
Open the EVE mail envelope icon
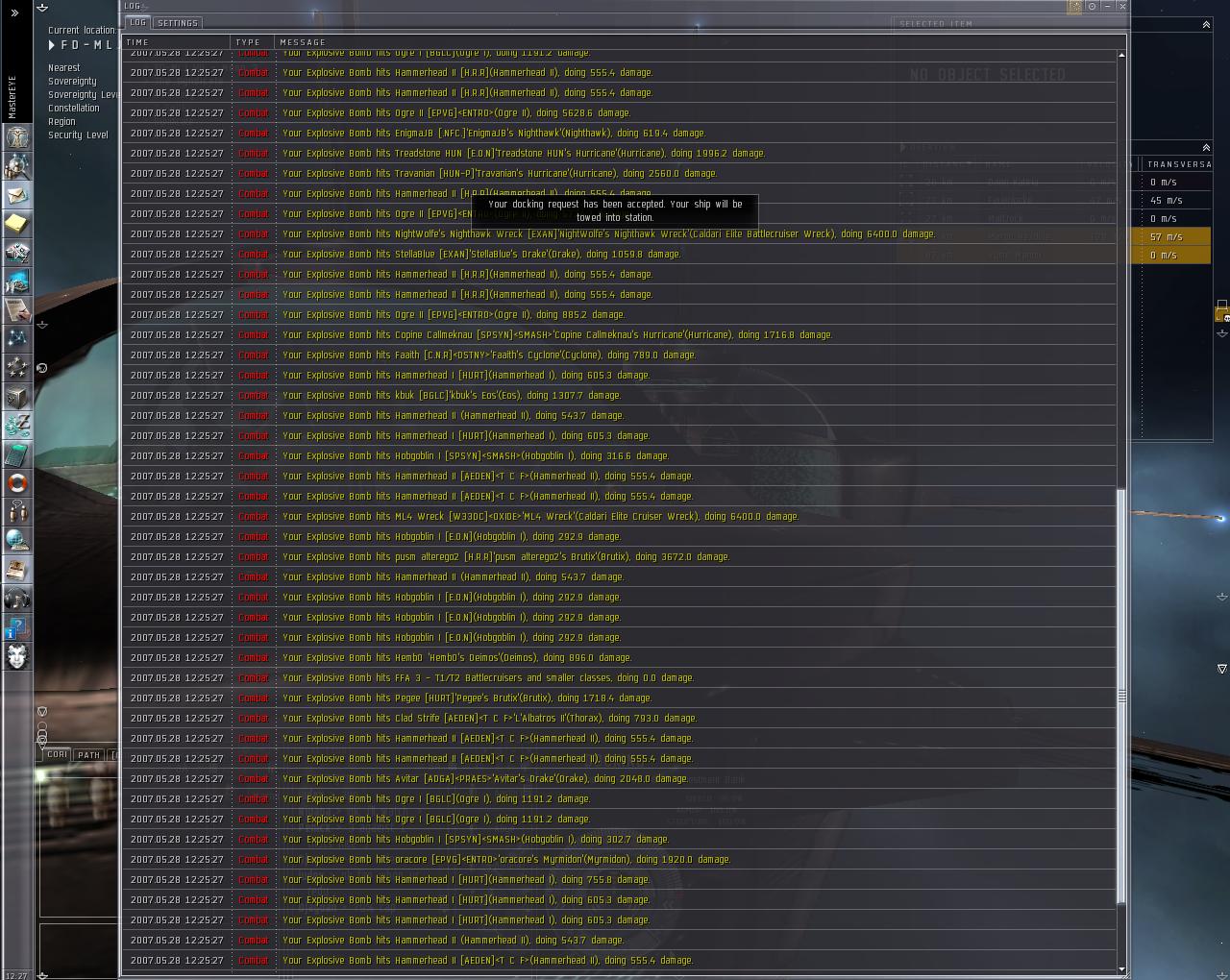(x=17, y=195)
